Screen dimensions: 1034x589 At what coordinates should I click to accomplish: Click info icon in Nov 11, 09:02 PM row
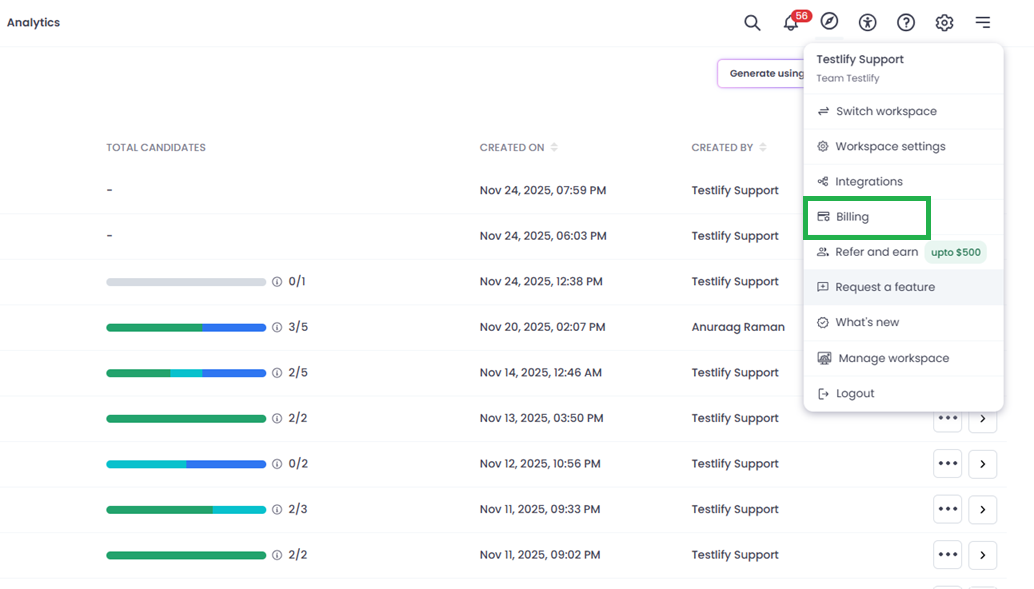277,555
